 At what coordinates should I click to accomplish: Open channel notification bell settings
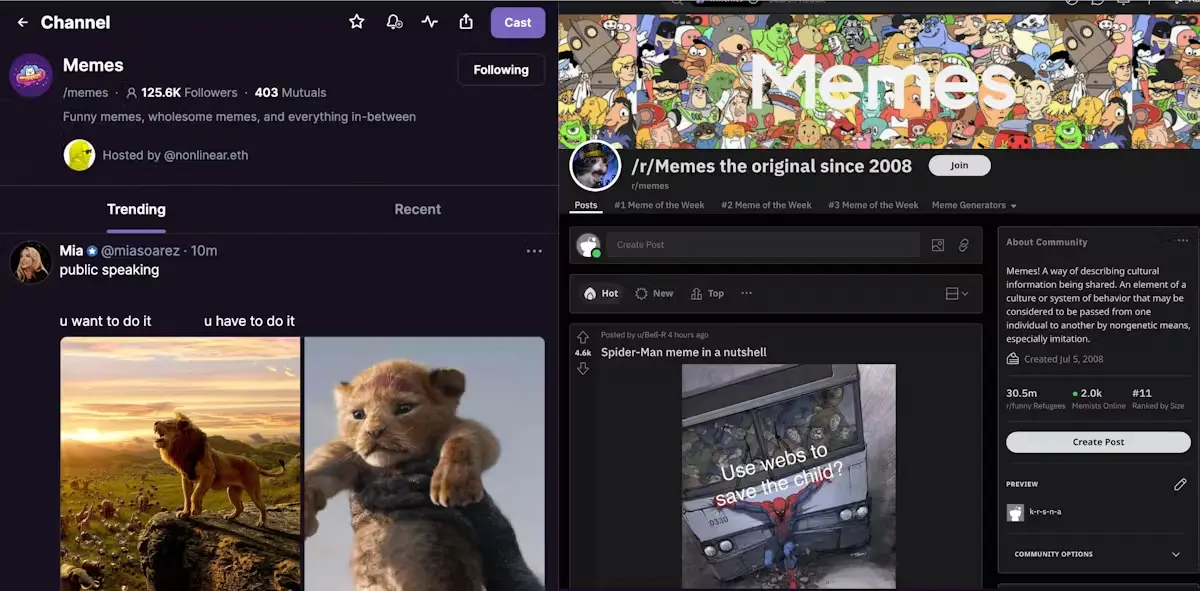(x=394, y=22)
